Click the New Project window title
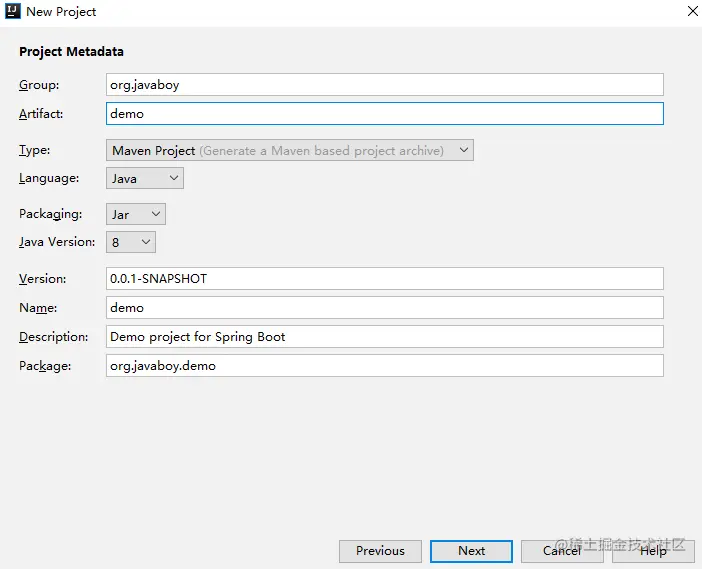This screenshot has height=569, width=702. tap(61, 12)
